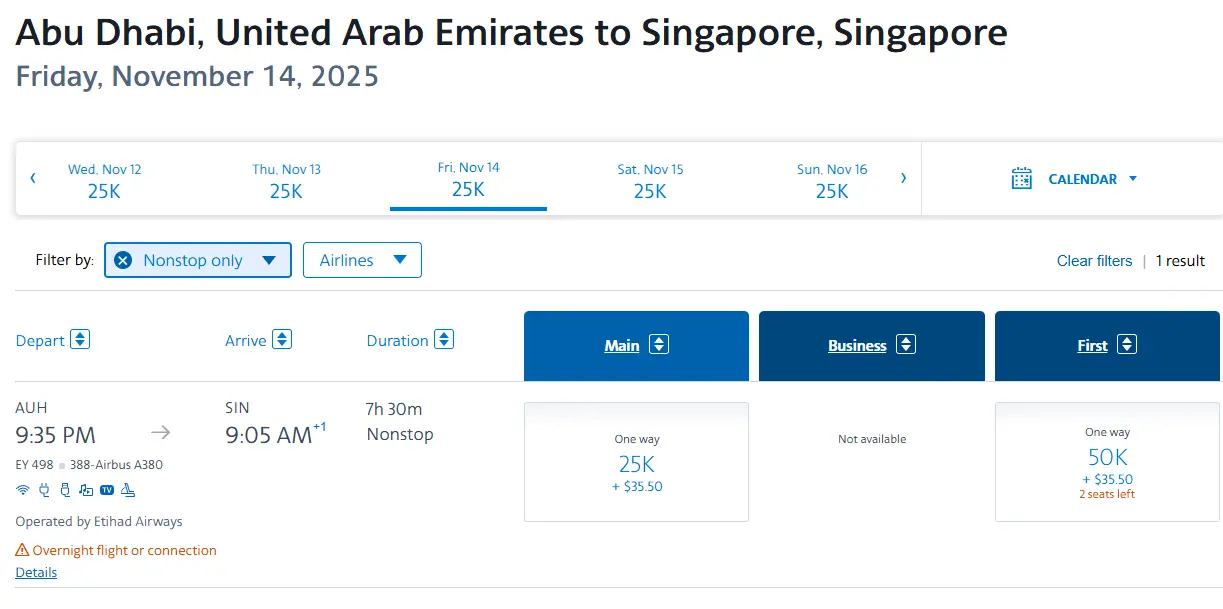Choose the First 50K one way fare
Image resolution: width=1223 pixels, height=609 pixels.
tap(1107, 462)
